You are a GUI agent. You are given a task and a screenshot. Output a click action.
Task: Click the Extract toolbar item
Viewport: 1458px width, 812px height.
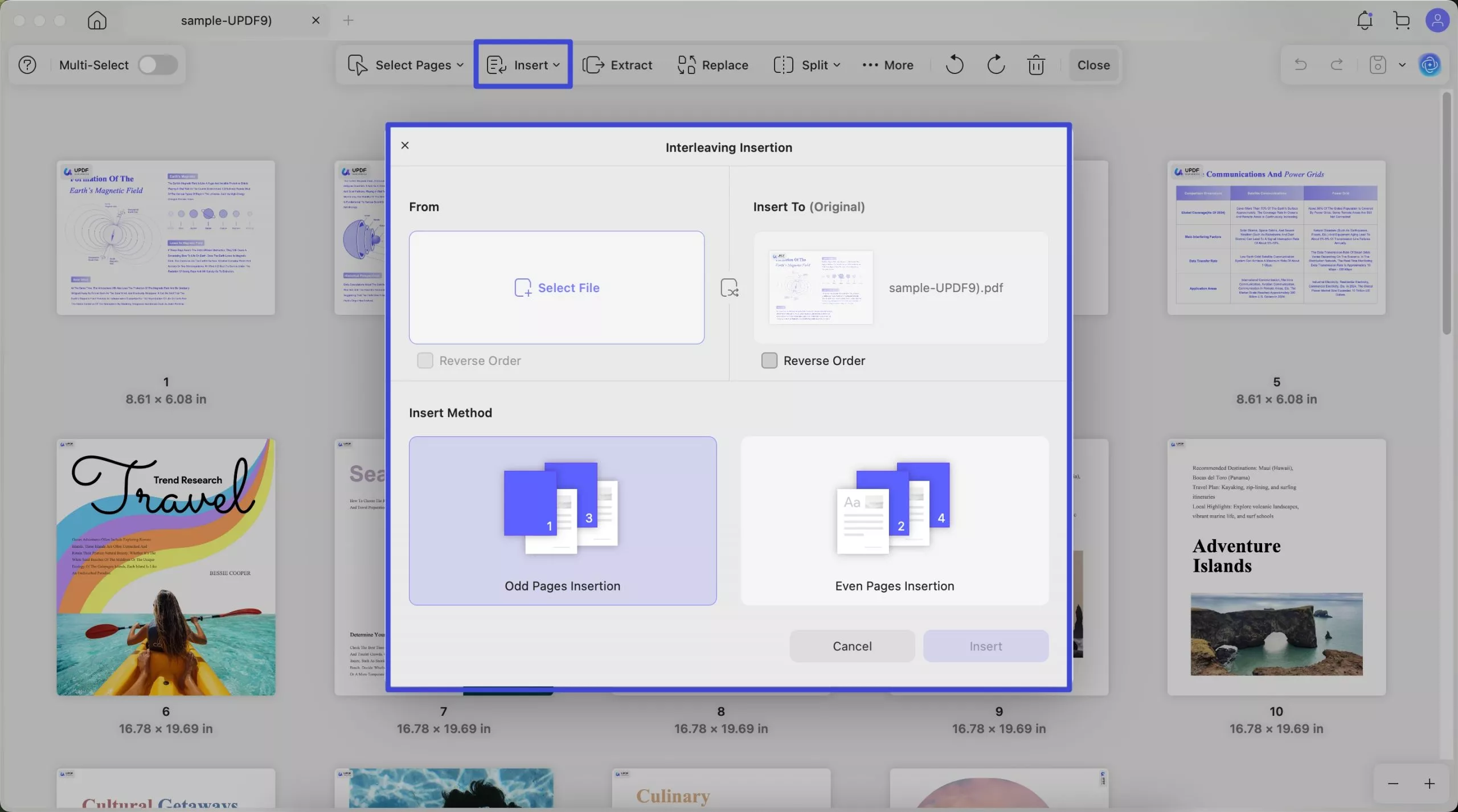tap(617, 65)
